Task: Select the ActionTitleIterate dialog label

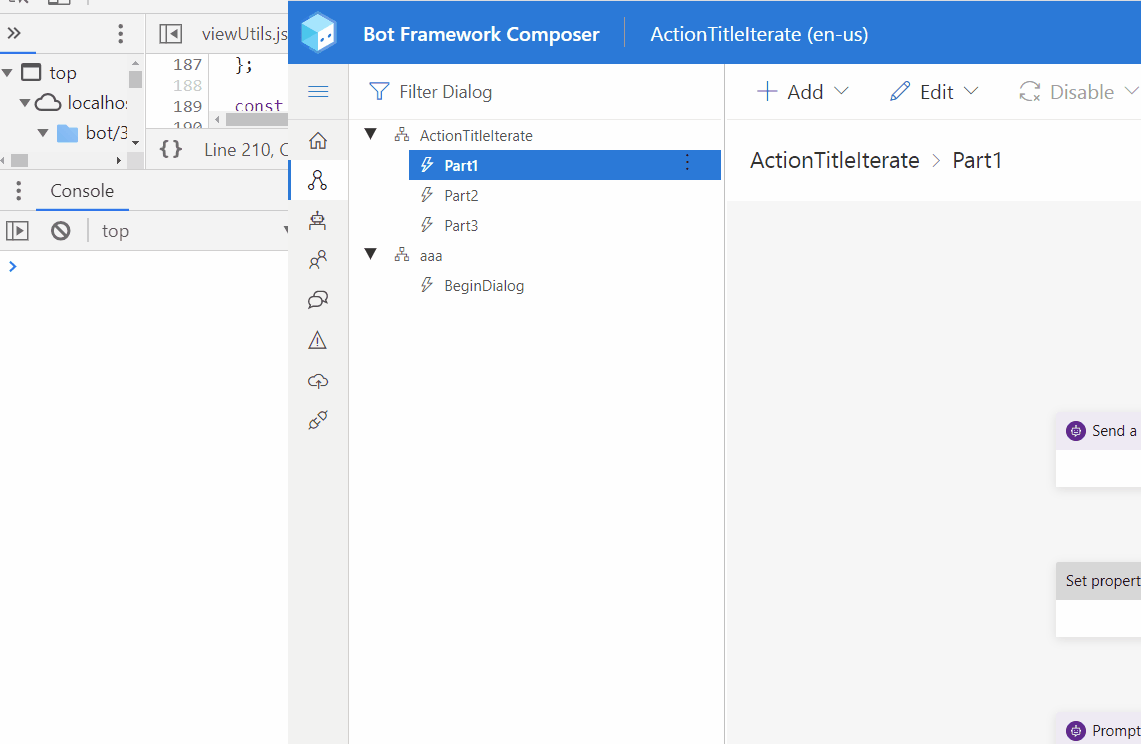Action: point(476,135)
